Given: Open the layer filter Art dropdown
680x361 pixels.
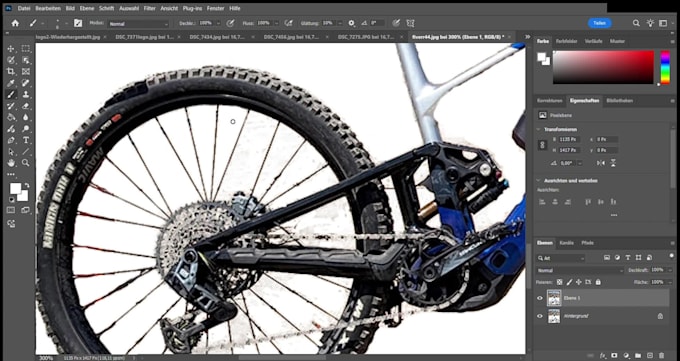Looking at the screenshot, I should [x=561, y=258].
